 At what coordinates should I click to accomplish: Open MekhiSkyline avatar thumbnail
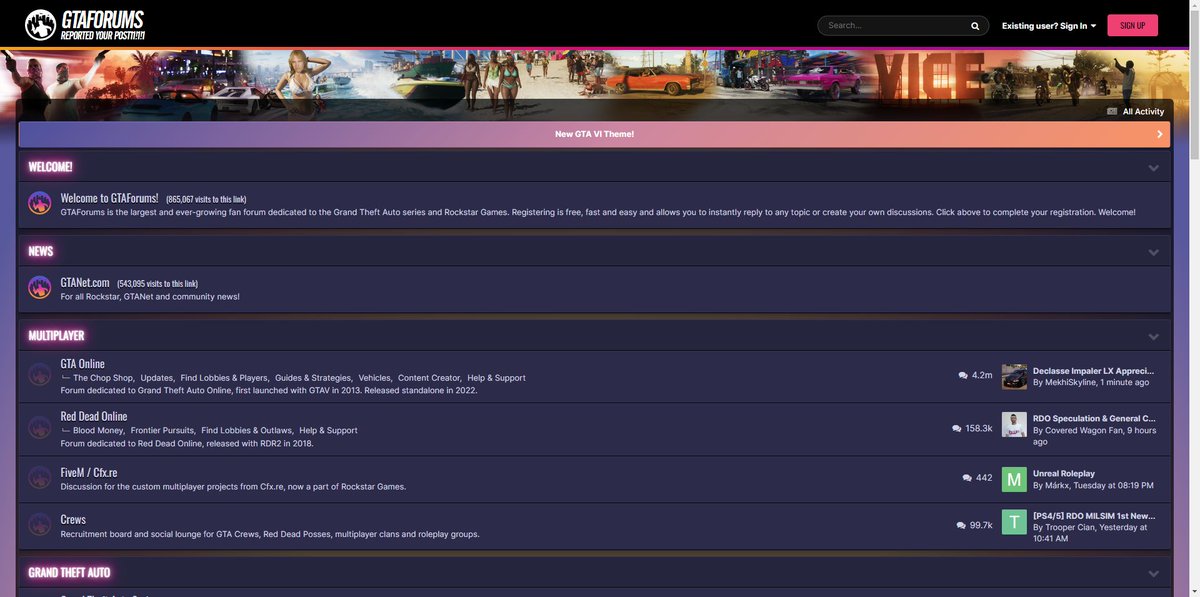[1014, 376]
